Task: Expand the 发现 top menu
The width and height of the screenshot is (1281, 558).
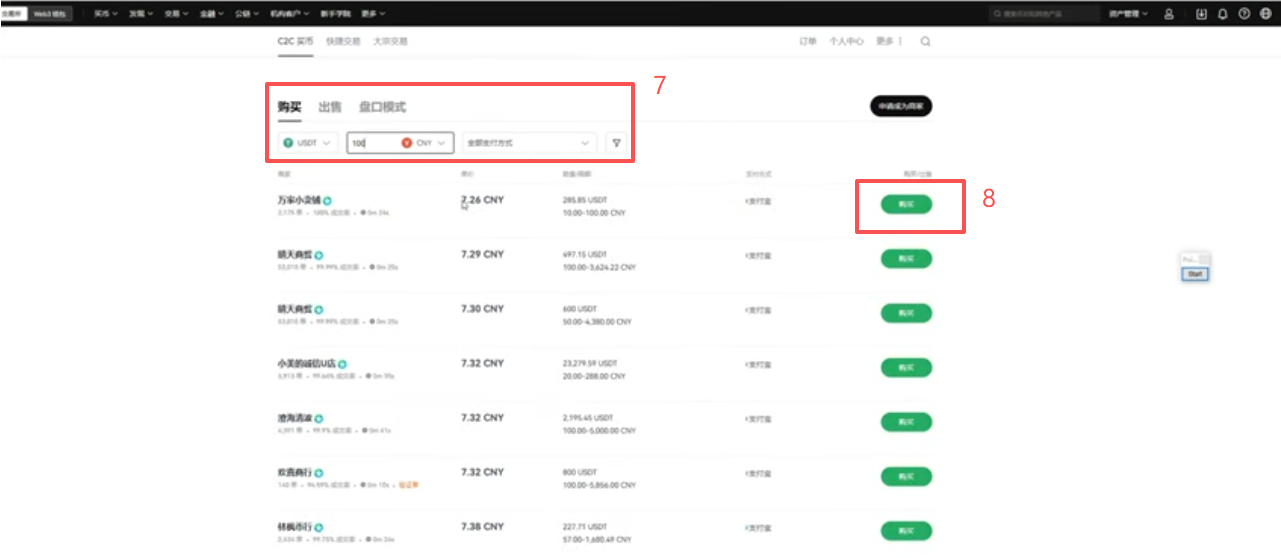Action: pos(140,14)
